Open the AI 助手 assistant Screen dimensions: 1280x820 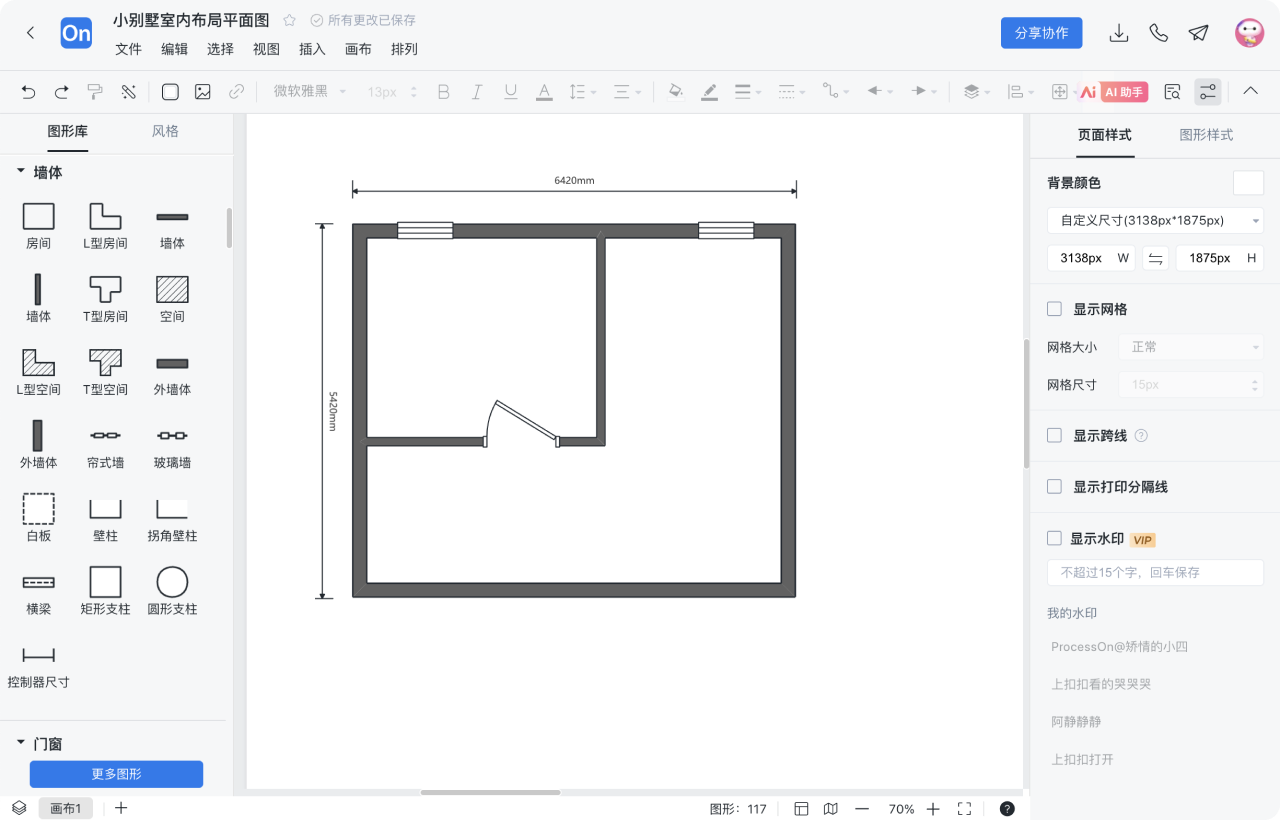[x=1113, y=92]
